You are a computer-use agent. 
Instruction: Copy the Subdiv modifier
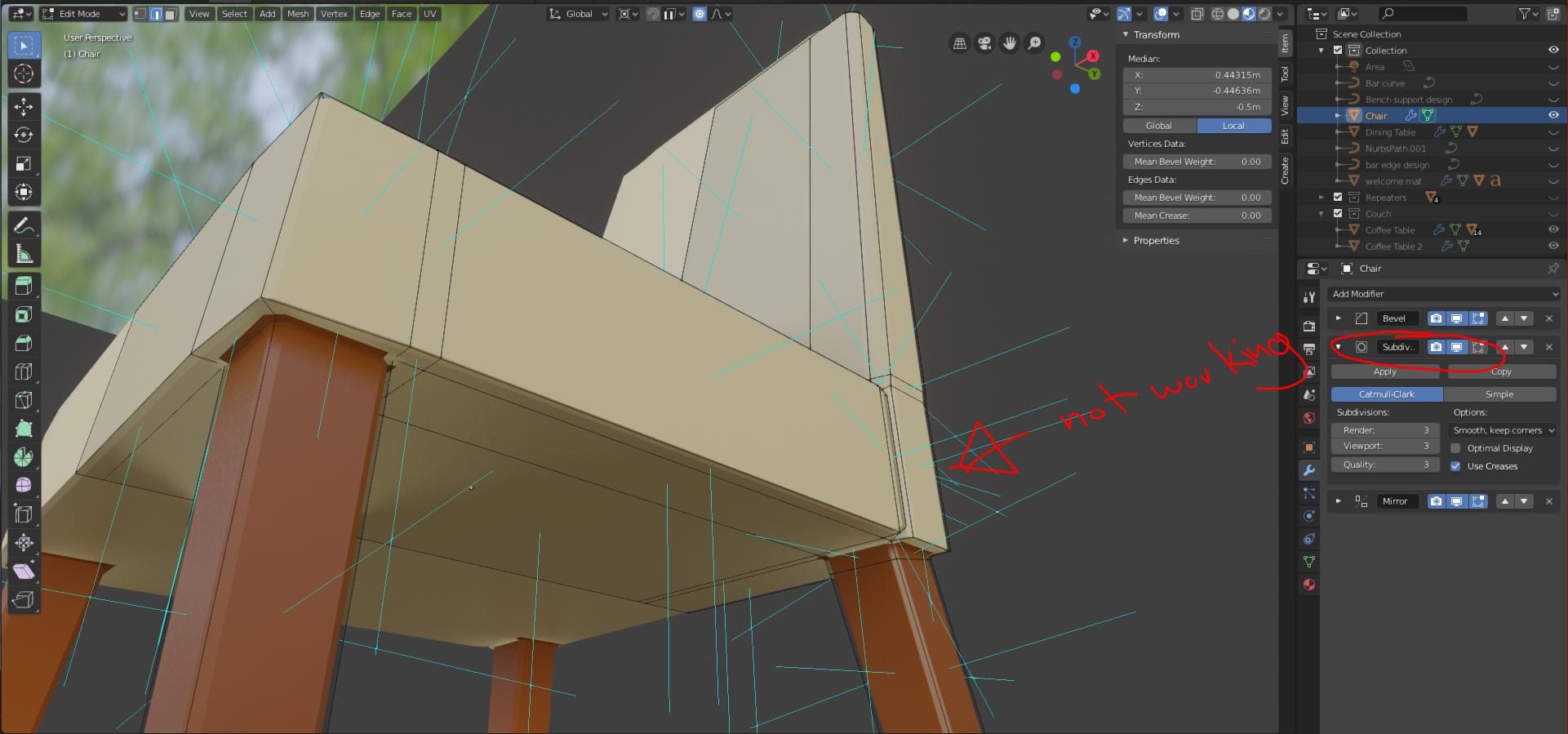coord(1502,371)
